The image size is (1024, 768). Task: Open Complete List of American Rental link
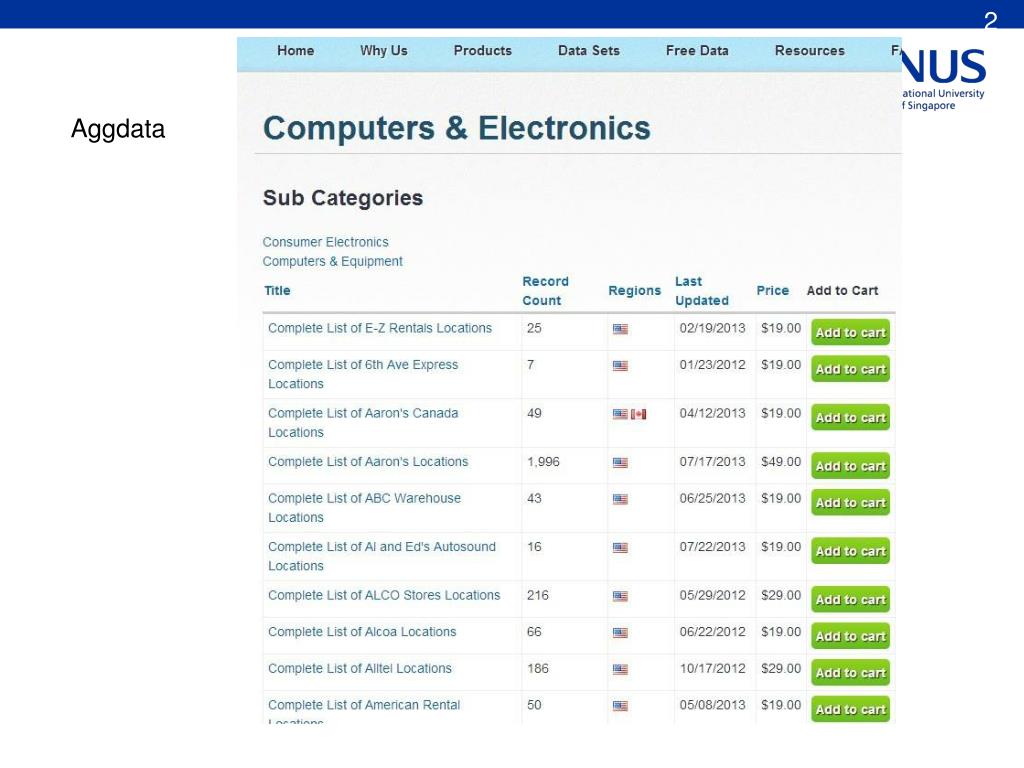click(x=364, y=705)
